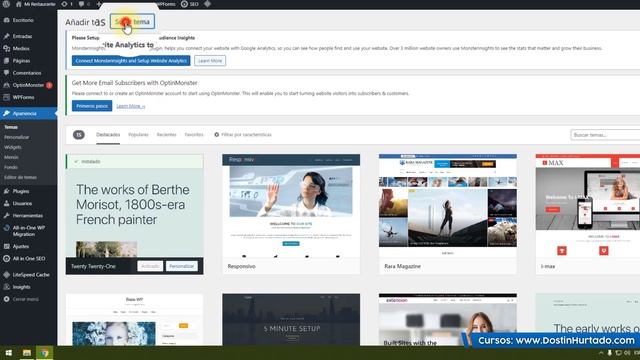Screen dimensions: 640x360
Task: Switch to the Populares tab
Action: 138,135
